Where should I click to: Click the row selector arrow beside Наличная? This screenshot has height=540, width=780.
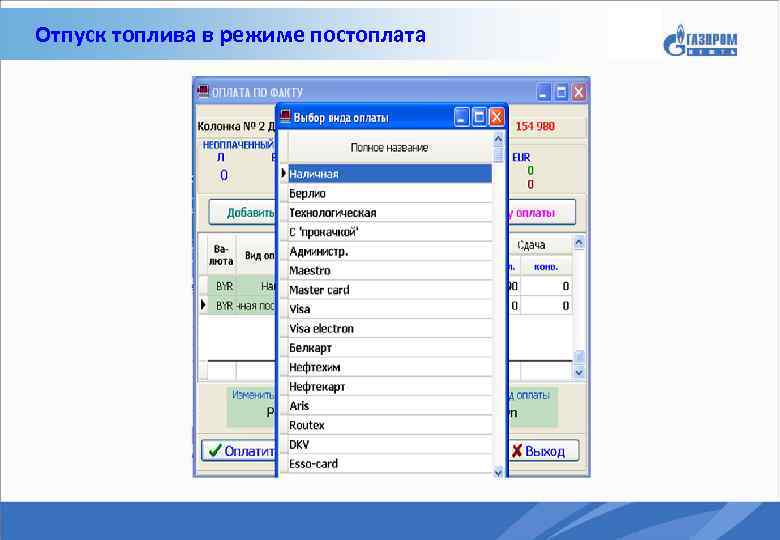tap(284, 174)
